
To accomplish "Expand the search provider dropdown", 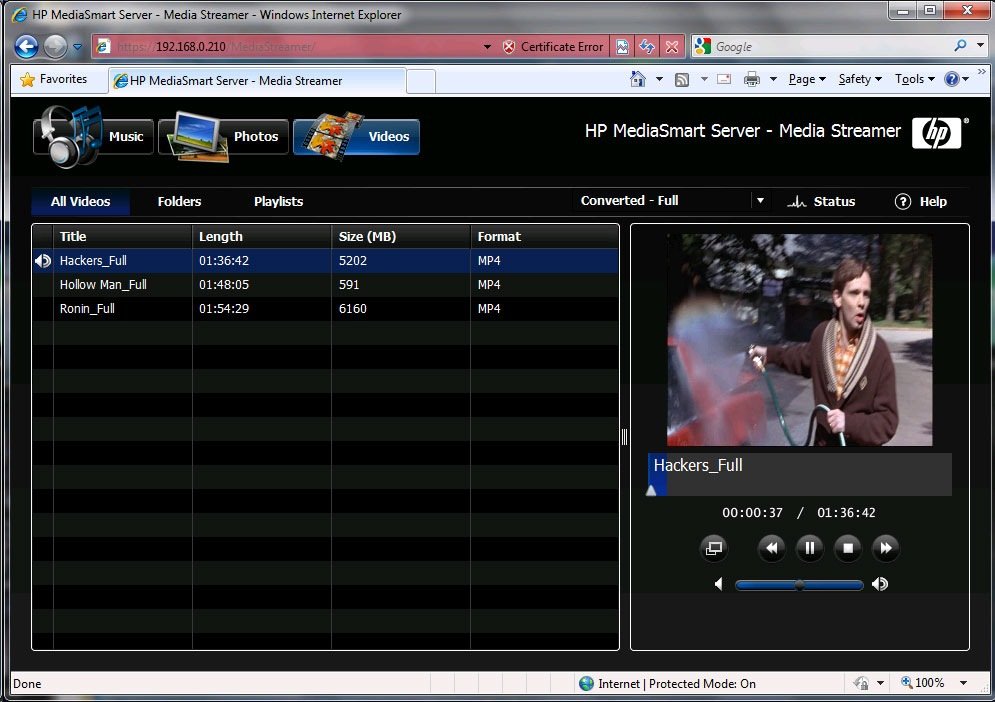I will pos(980,46).
